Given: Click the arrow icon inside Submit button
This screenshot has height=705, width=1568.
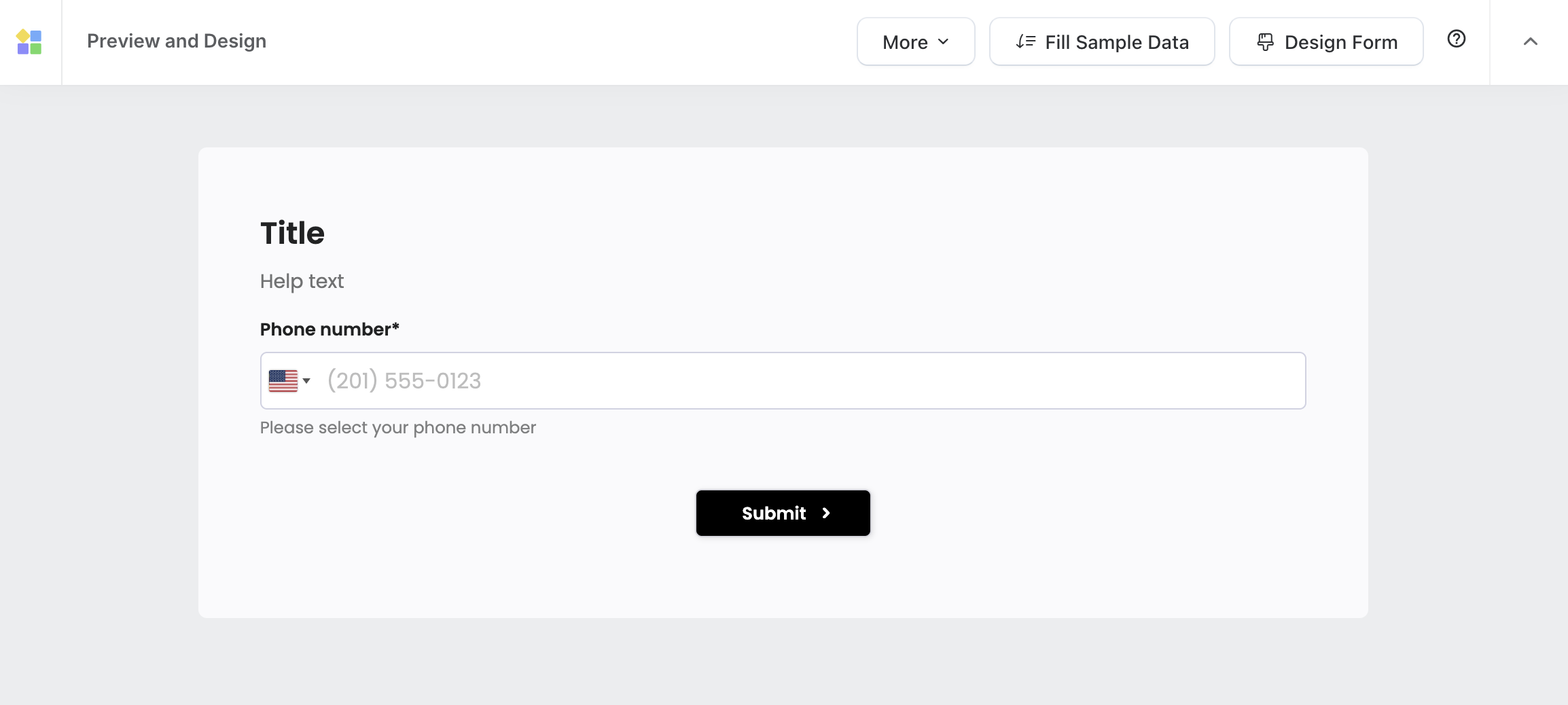Looking at the screenshot, I should [x=826, y=513].
